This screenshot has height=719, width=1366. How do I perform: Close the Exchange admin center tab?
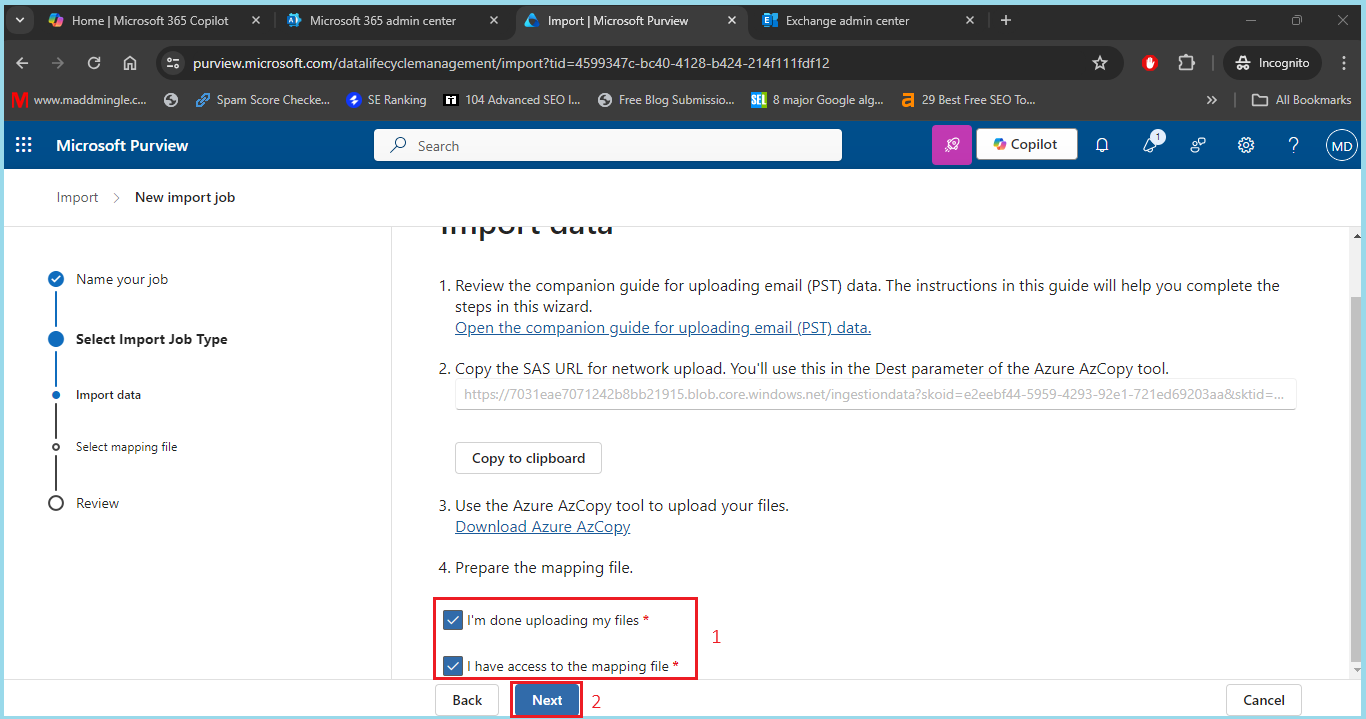pyautogui.click(x=971, y=20)
